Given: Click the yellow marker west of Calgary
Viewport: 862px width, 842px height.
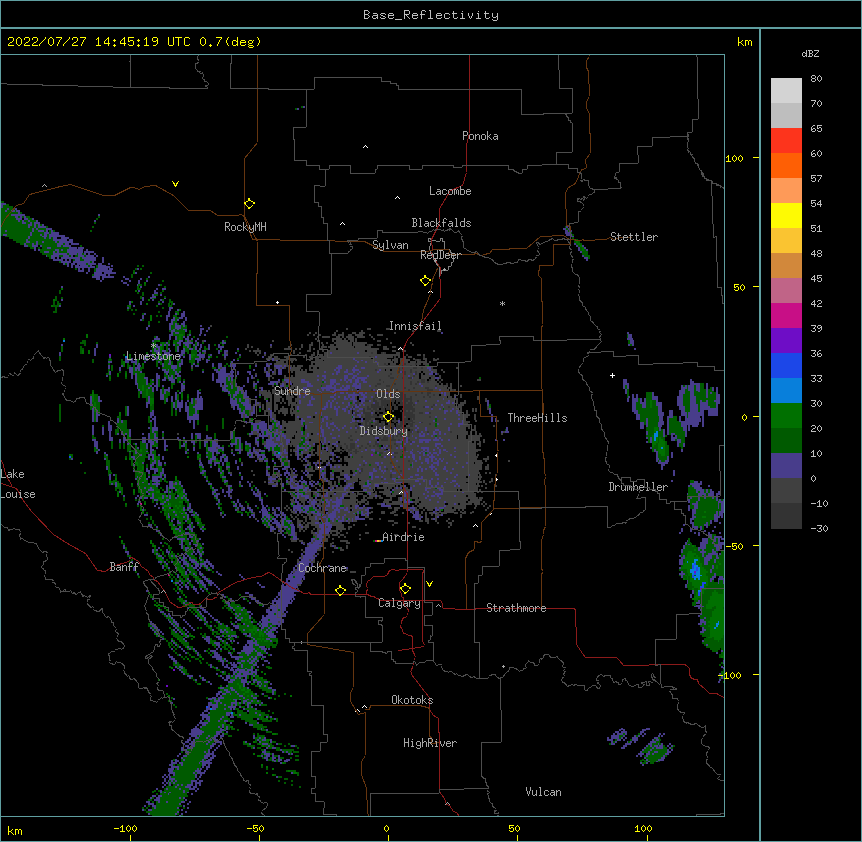Looking at the screenshot, I should (x=340, y=590).
